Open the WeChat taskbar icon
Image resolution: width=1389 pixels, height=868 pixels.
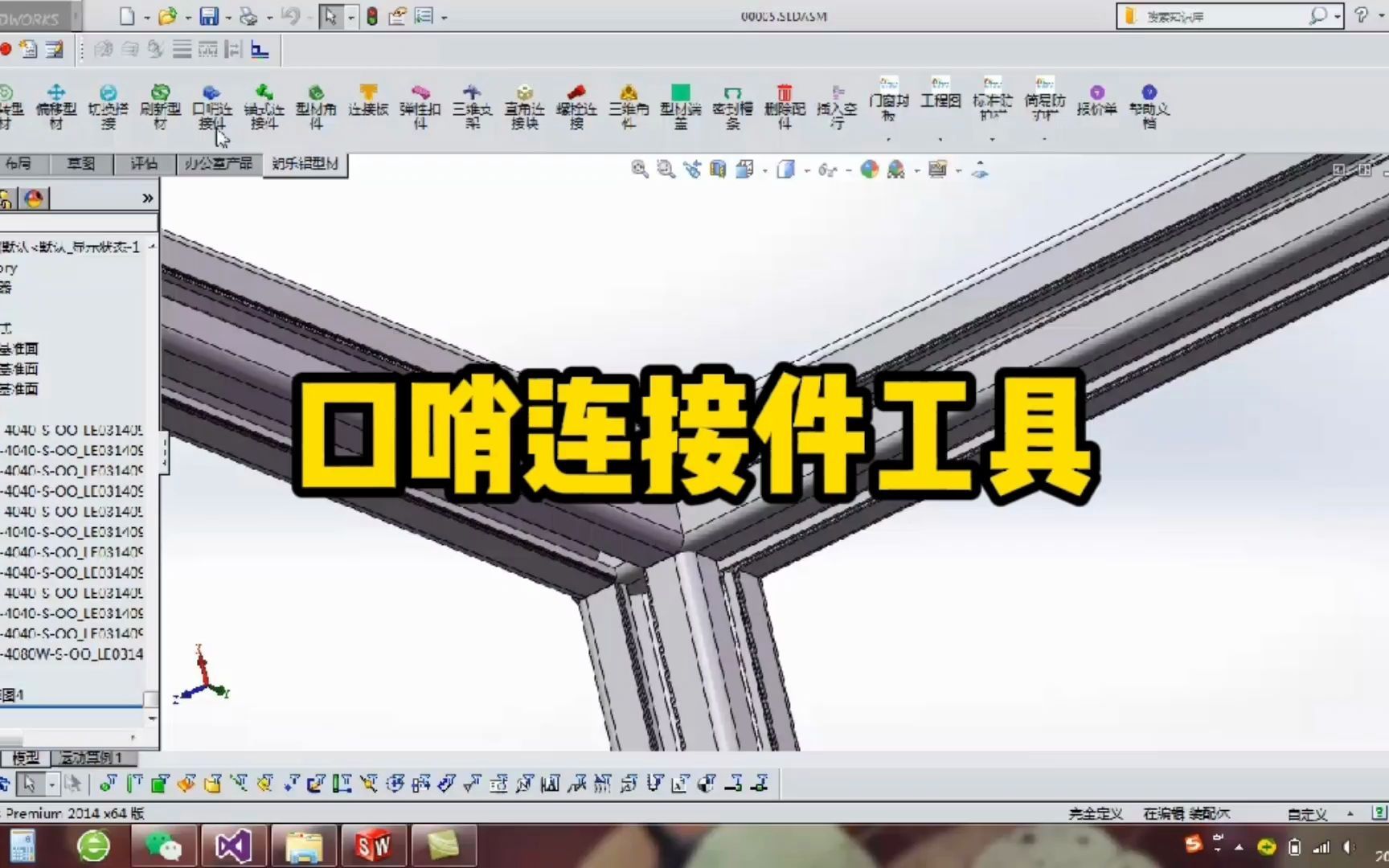click(x=163, y=846)
